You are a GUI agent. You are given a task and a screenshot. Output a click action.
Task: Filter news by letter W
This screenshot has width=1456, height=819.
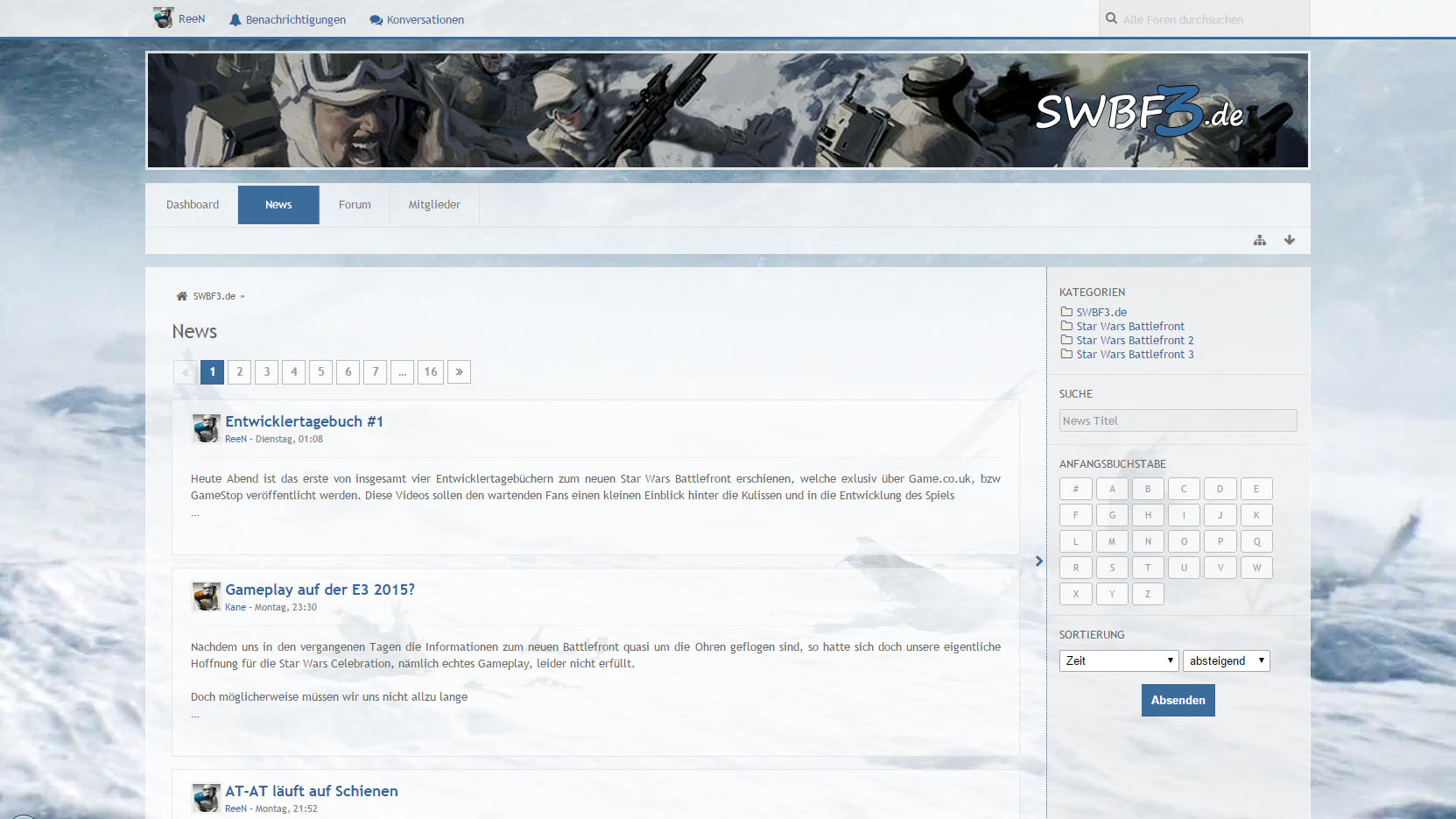click(1256, 568)
